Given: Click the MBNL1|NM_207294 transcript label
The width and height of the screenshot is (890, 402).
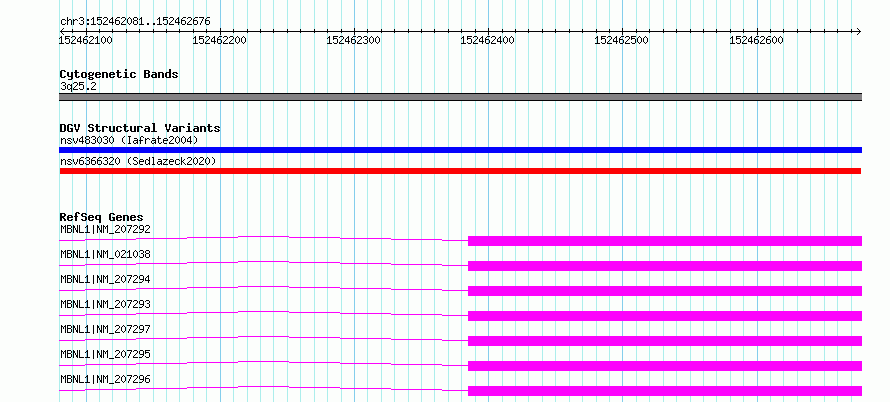Looking at the screenshot, I should coord(106,279).
